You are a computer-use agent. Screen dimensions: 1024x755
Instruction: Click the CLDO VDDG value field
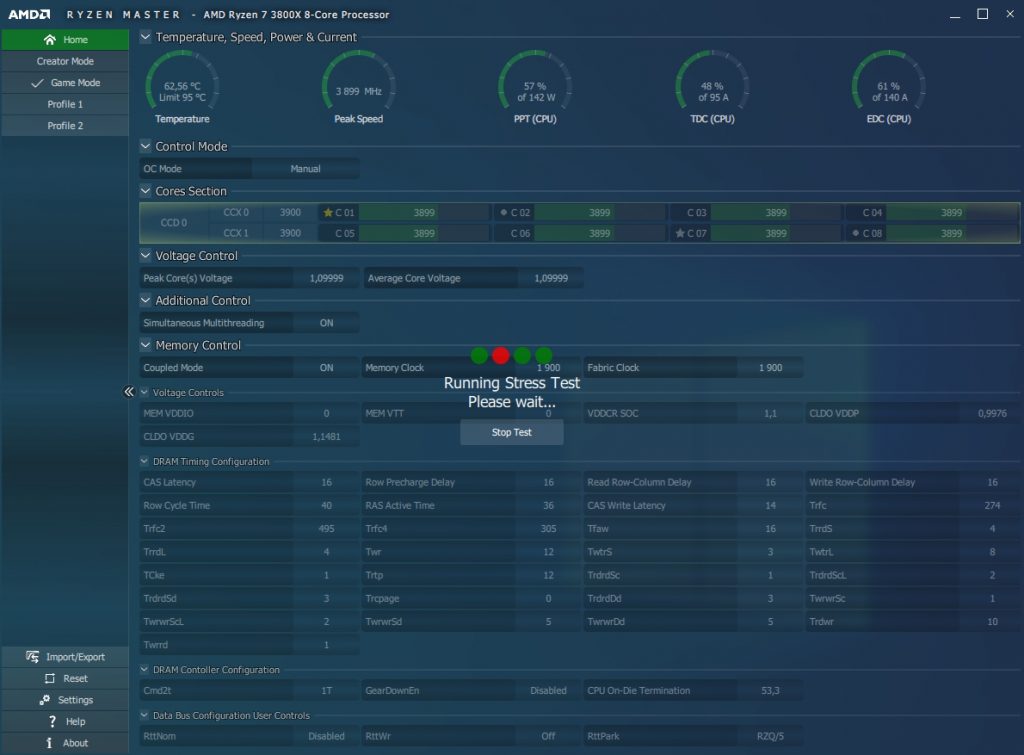[327, 436]
